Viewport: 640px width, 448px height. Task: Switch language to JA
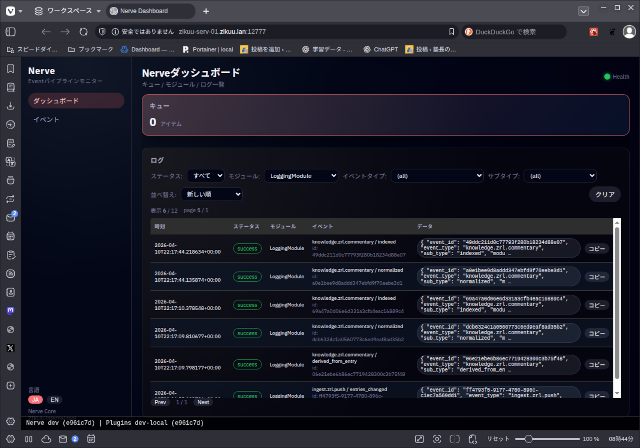35,399
